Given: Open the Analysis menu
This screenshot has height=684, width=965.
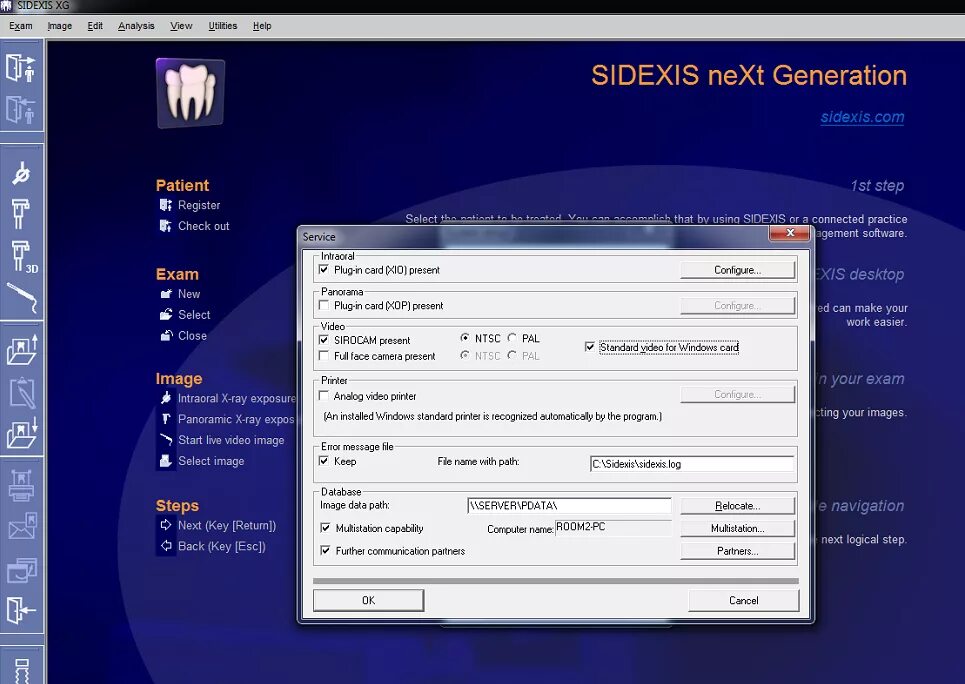Looking at the screenshot, I should pyautogui.click(x=136, y=26).
